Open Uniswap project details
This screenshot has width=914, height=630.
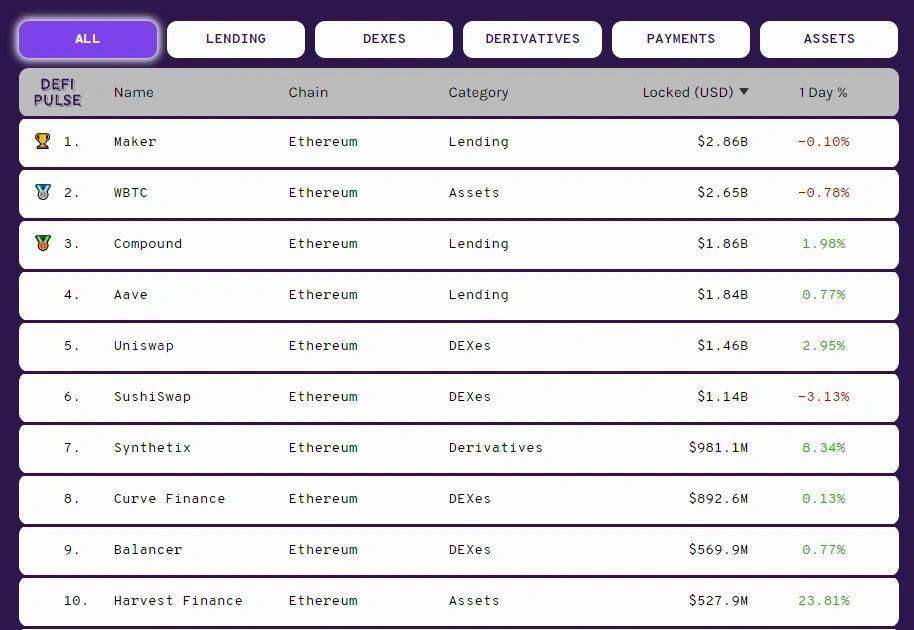[x=459, y=346]
